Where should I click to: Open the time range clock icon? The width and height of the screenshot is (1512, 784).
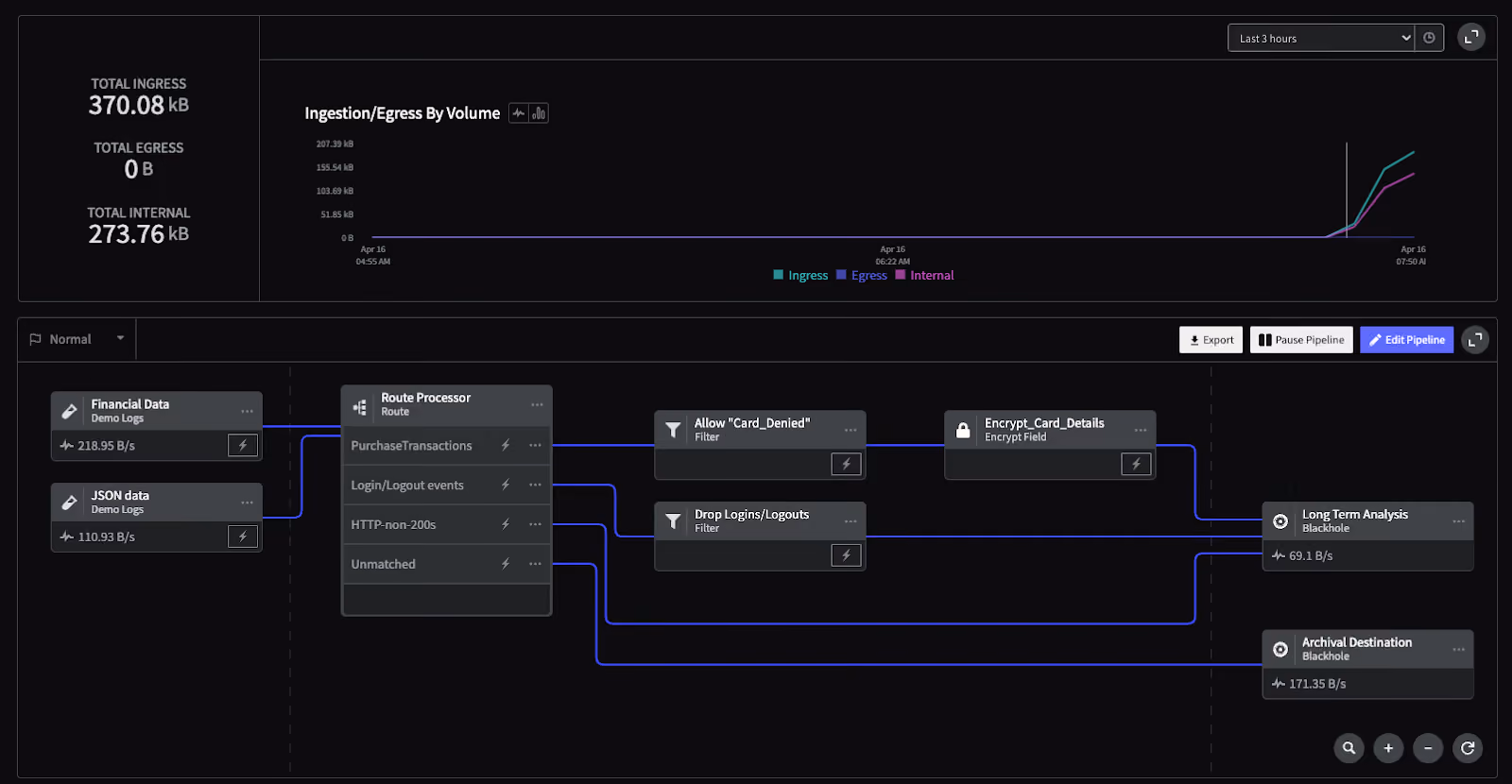click(x=1429, y=38)
